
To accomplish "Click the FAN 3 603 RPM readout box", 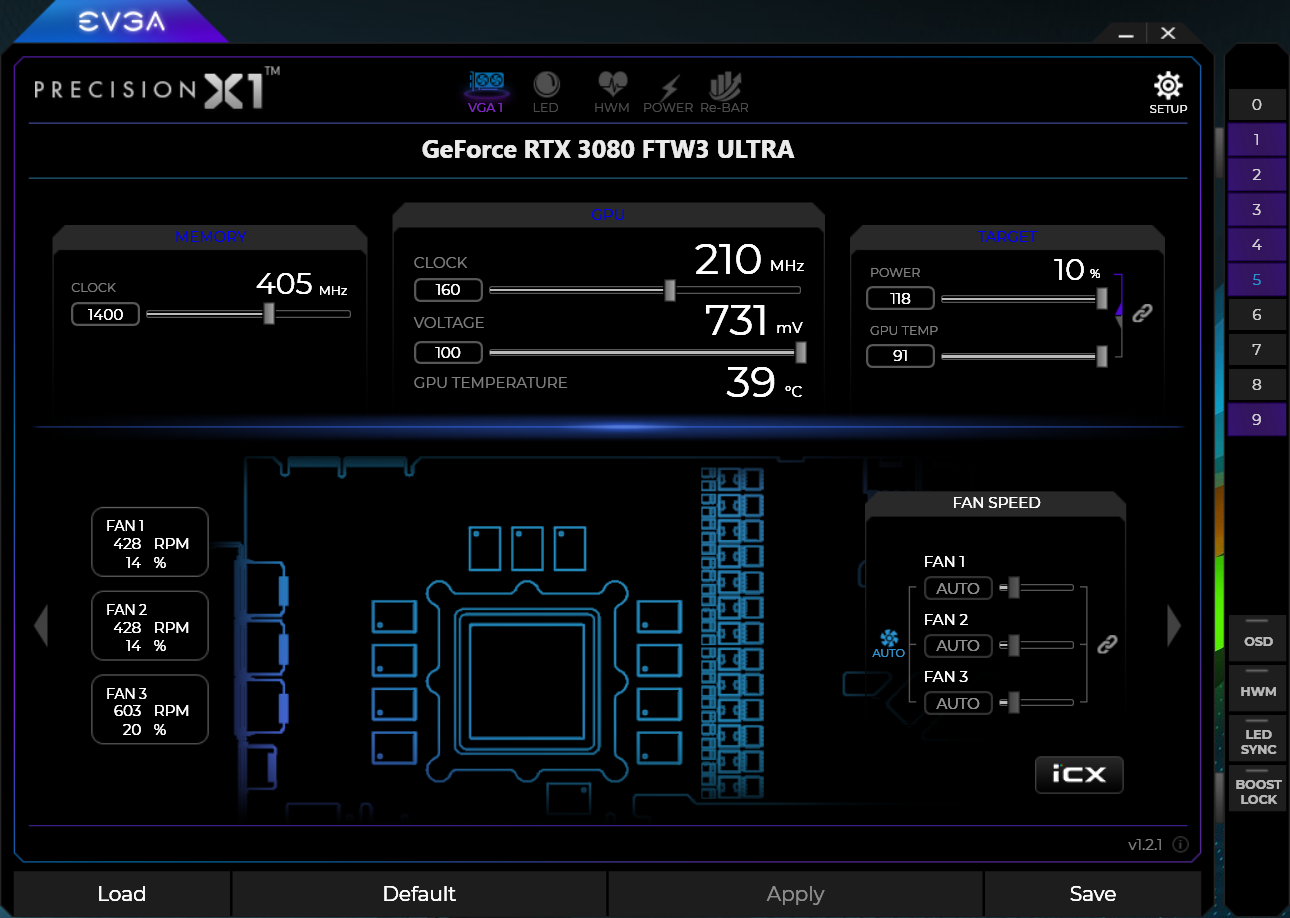I will click(150, 709).
